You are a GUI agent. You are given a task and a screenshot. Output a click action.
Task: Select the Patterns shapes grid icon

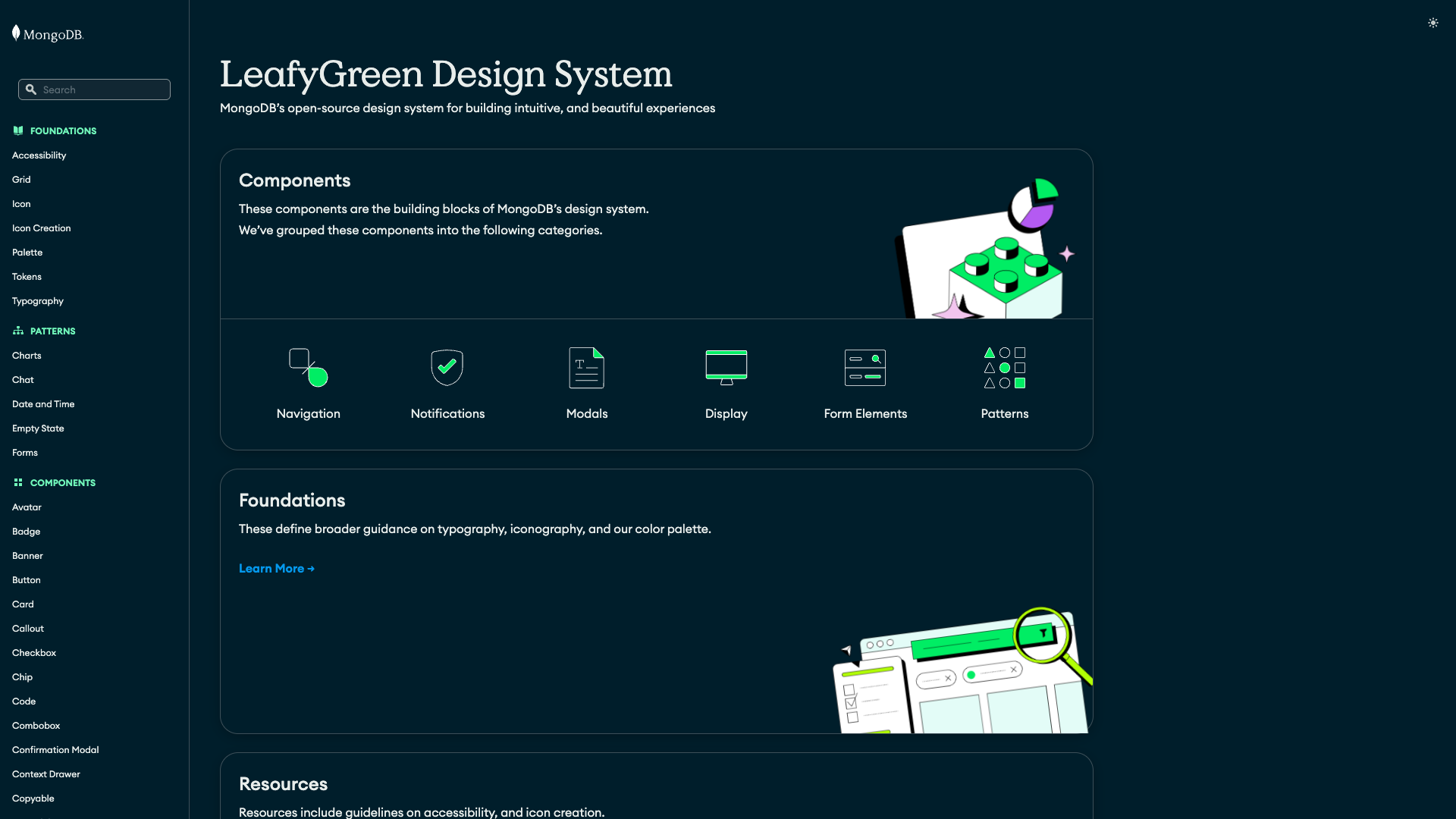(1004, 368)
